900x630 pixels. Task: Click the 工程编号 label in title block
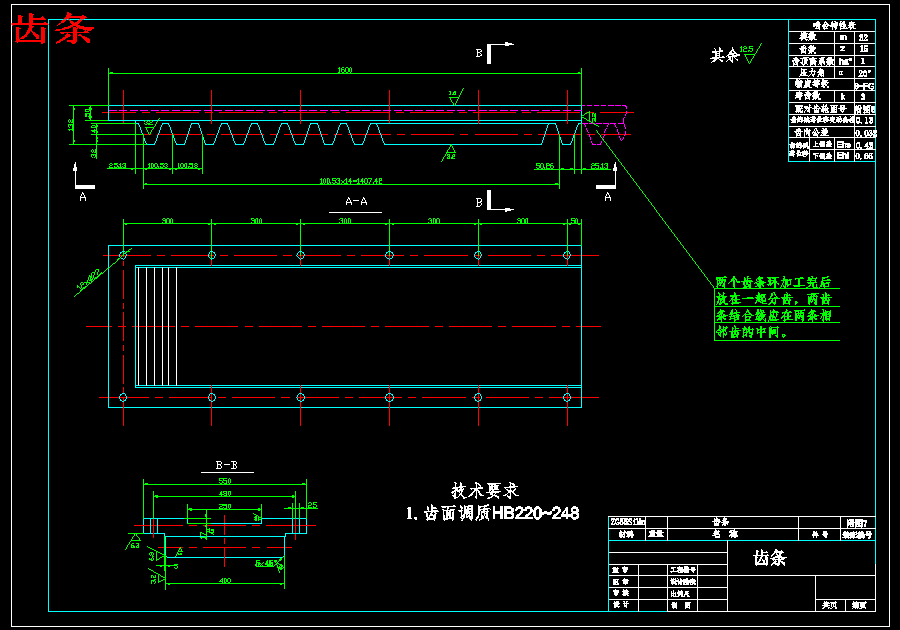point(683,570)
